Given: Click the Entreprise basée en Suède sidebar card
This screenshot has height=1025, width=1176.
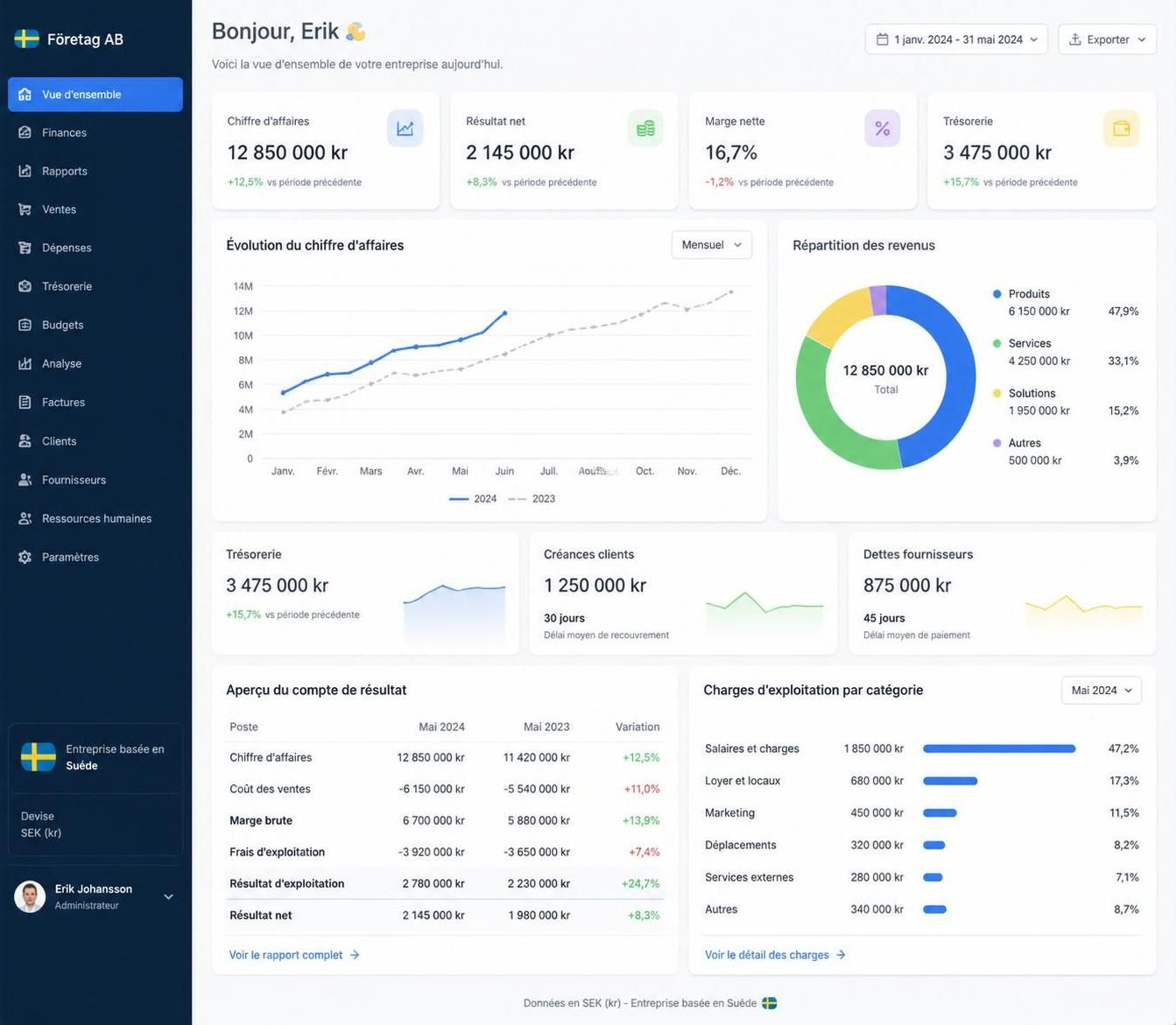Looking at the screenshot, I should coord(95,757).
